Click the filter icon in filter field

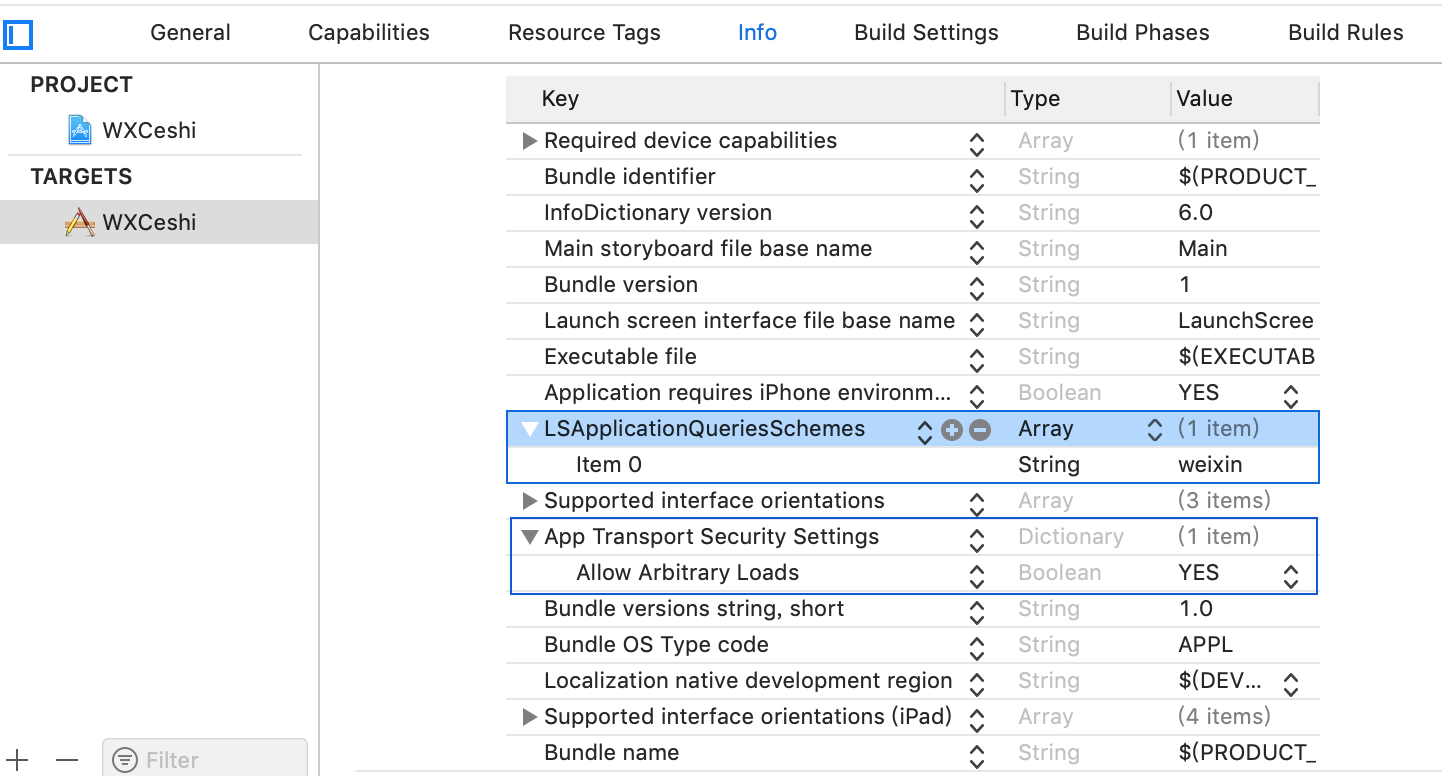click(125, 761)
